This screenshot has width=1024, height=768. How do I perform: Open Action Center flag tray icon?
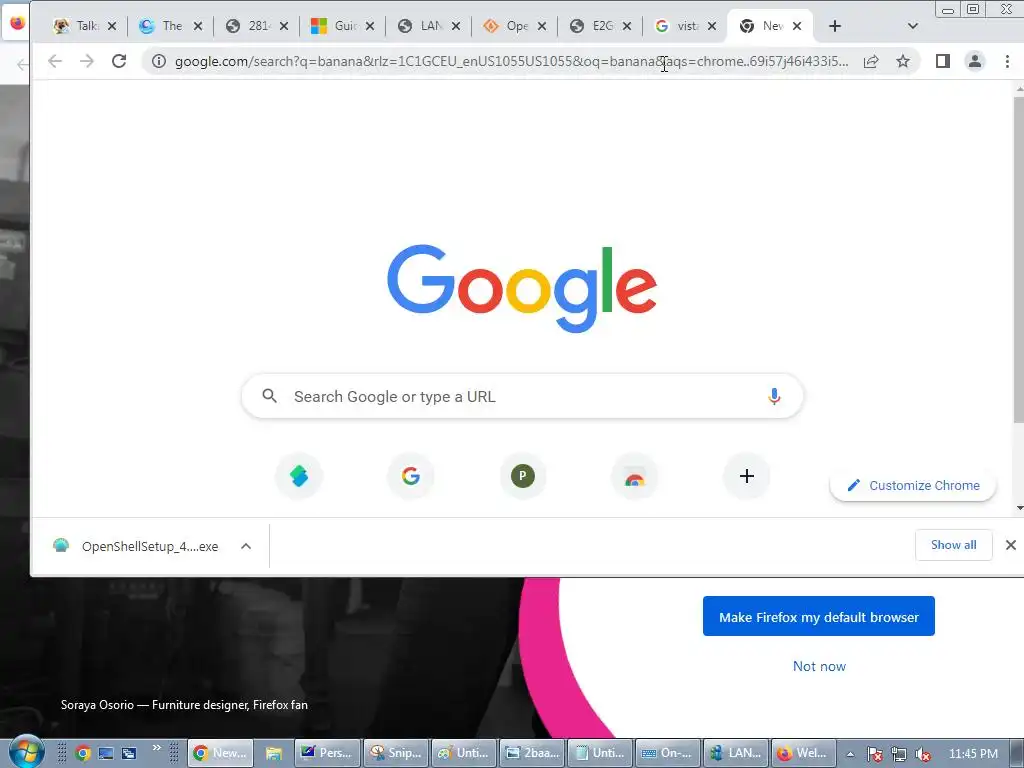click(875, 754)
